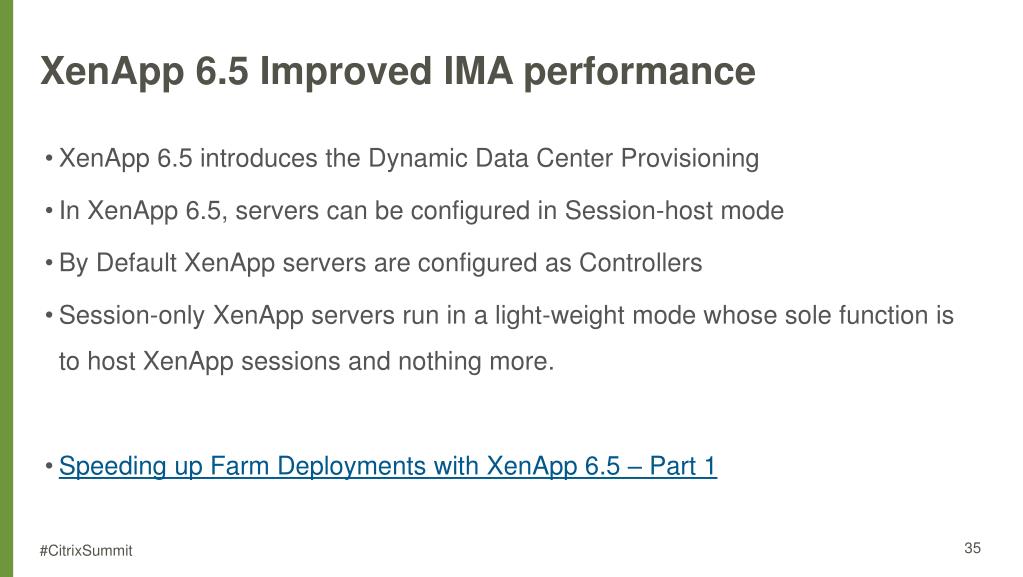Click the bullet dot before first bullet

point(49,159)
